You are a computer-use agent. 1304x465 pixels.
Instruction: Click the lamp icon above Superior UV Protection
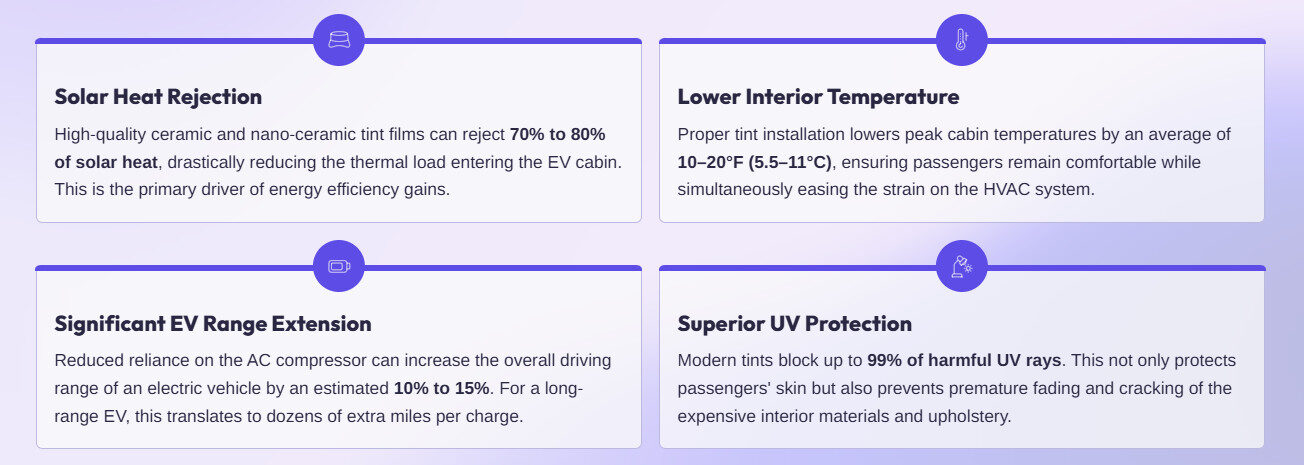pos(961,267)
